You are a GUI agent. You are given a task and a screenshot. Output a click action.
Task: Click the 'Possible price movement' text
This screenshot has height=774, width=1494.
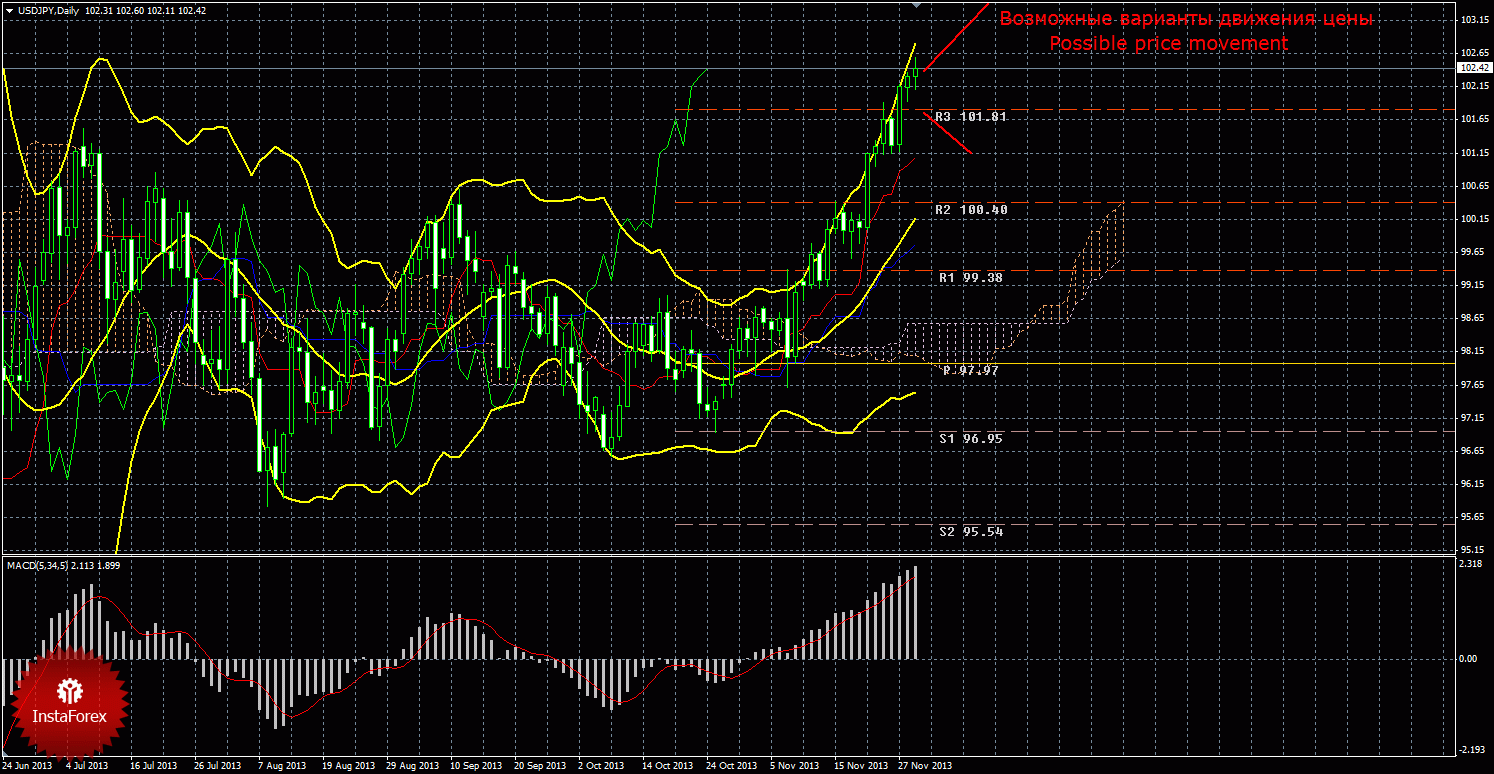(1167, 44)
